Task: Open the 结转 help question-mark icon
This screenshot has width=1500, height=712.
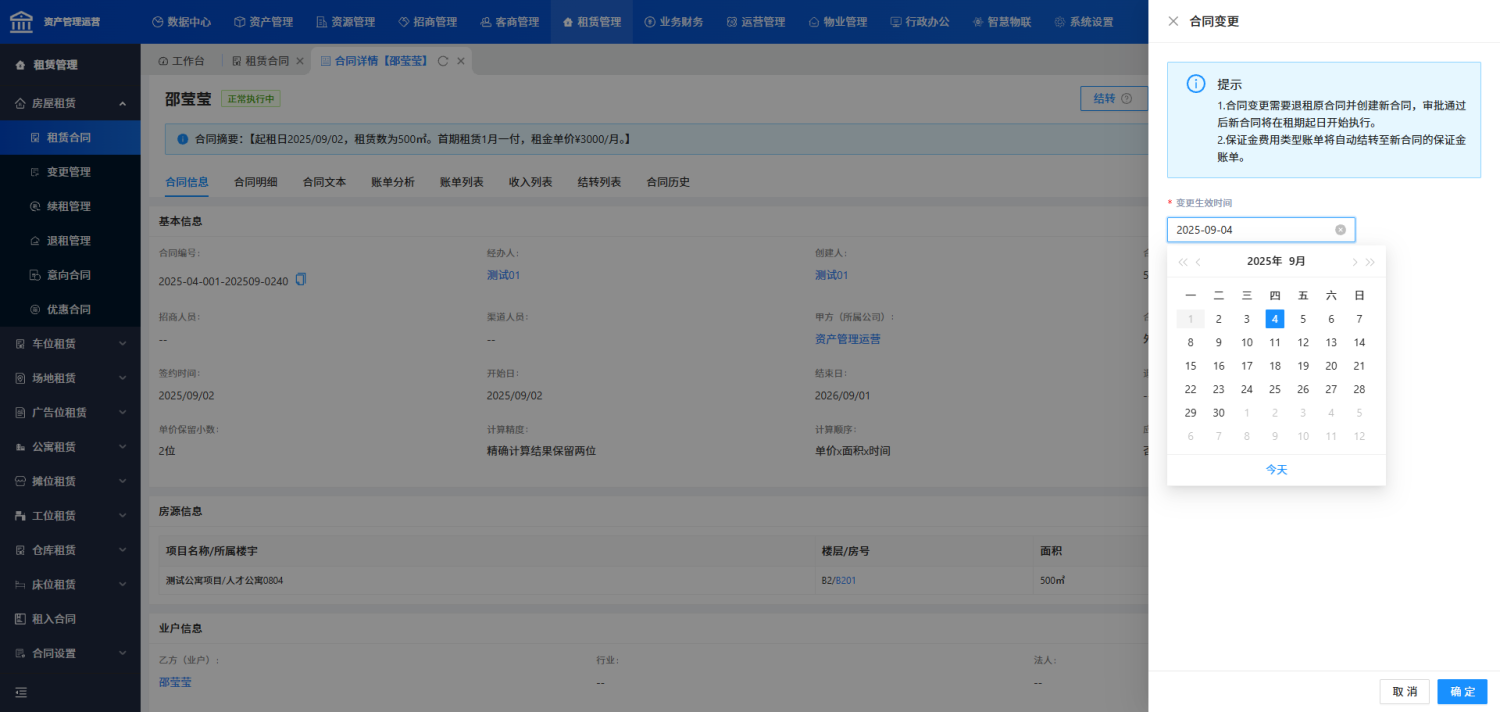Action: [1127, 99]
